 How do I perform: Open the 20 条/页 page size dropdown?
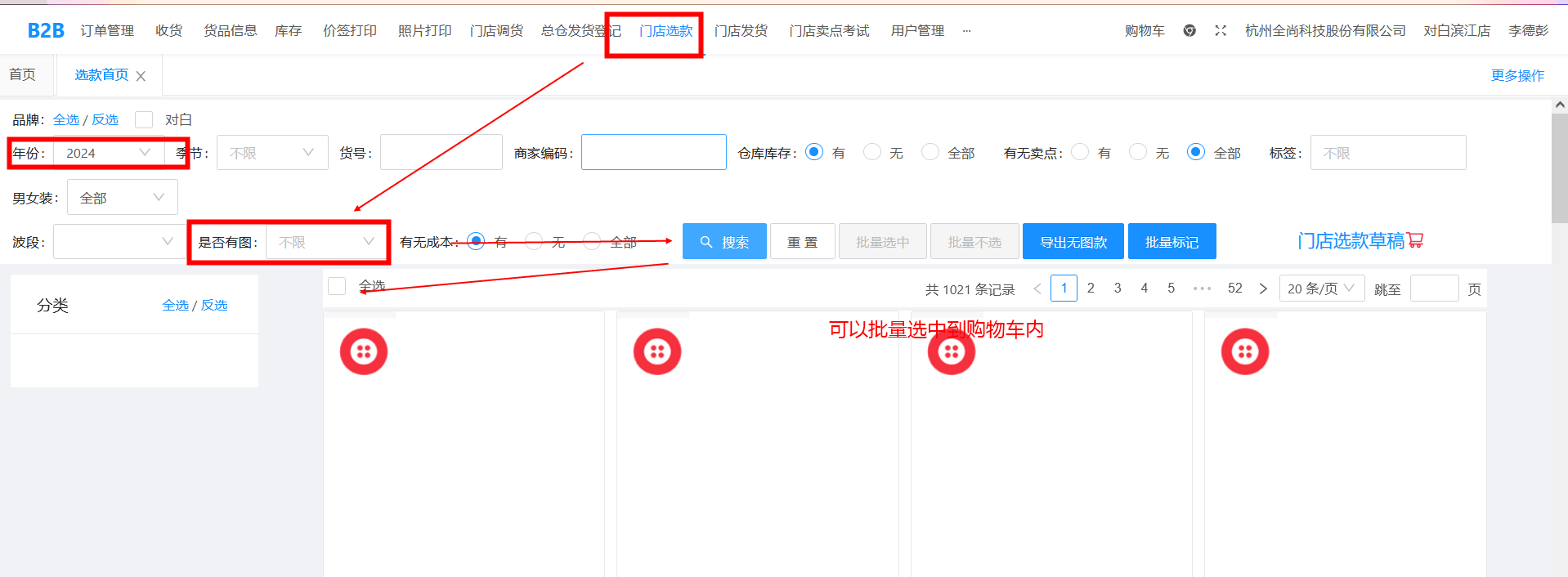pos(1320,288)
